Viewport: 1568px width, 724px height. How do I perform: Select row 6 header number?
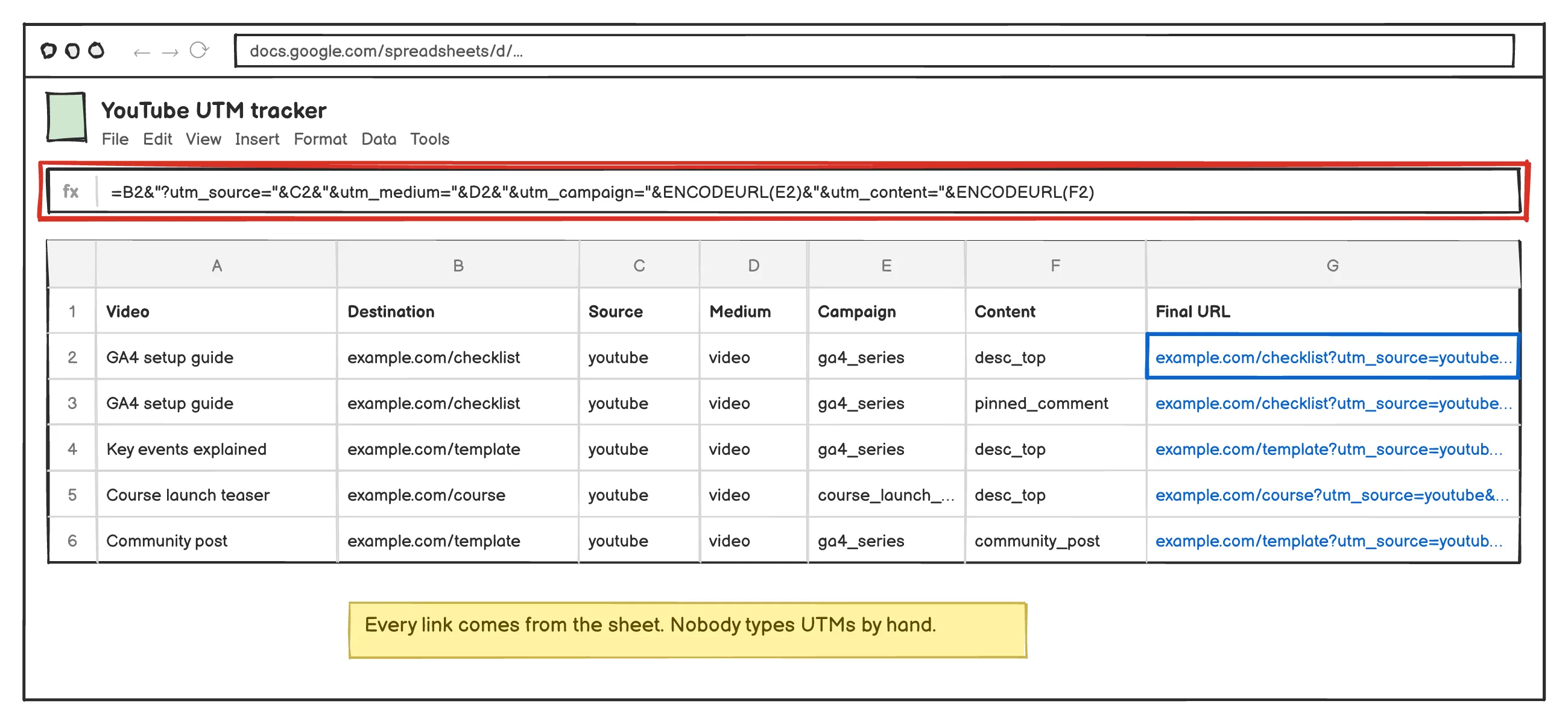coord(72,541)
